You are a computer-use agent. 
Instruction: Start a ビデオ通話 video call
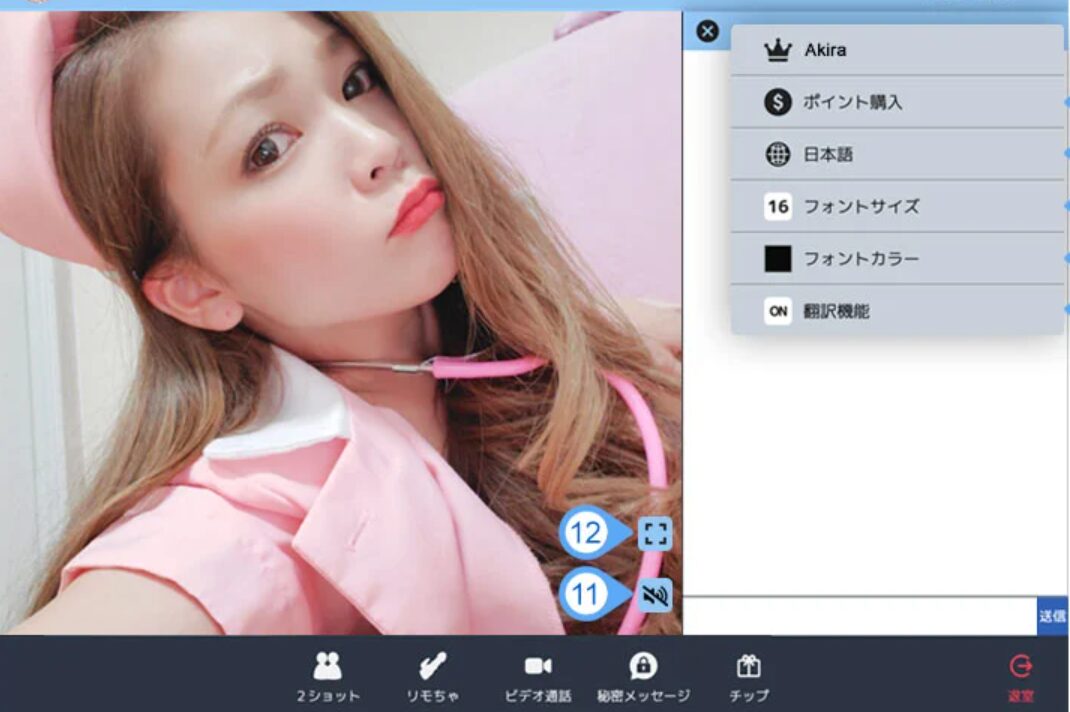(x=538, y=676)
